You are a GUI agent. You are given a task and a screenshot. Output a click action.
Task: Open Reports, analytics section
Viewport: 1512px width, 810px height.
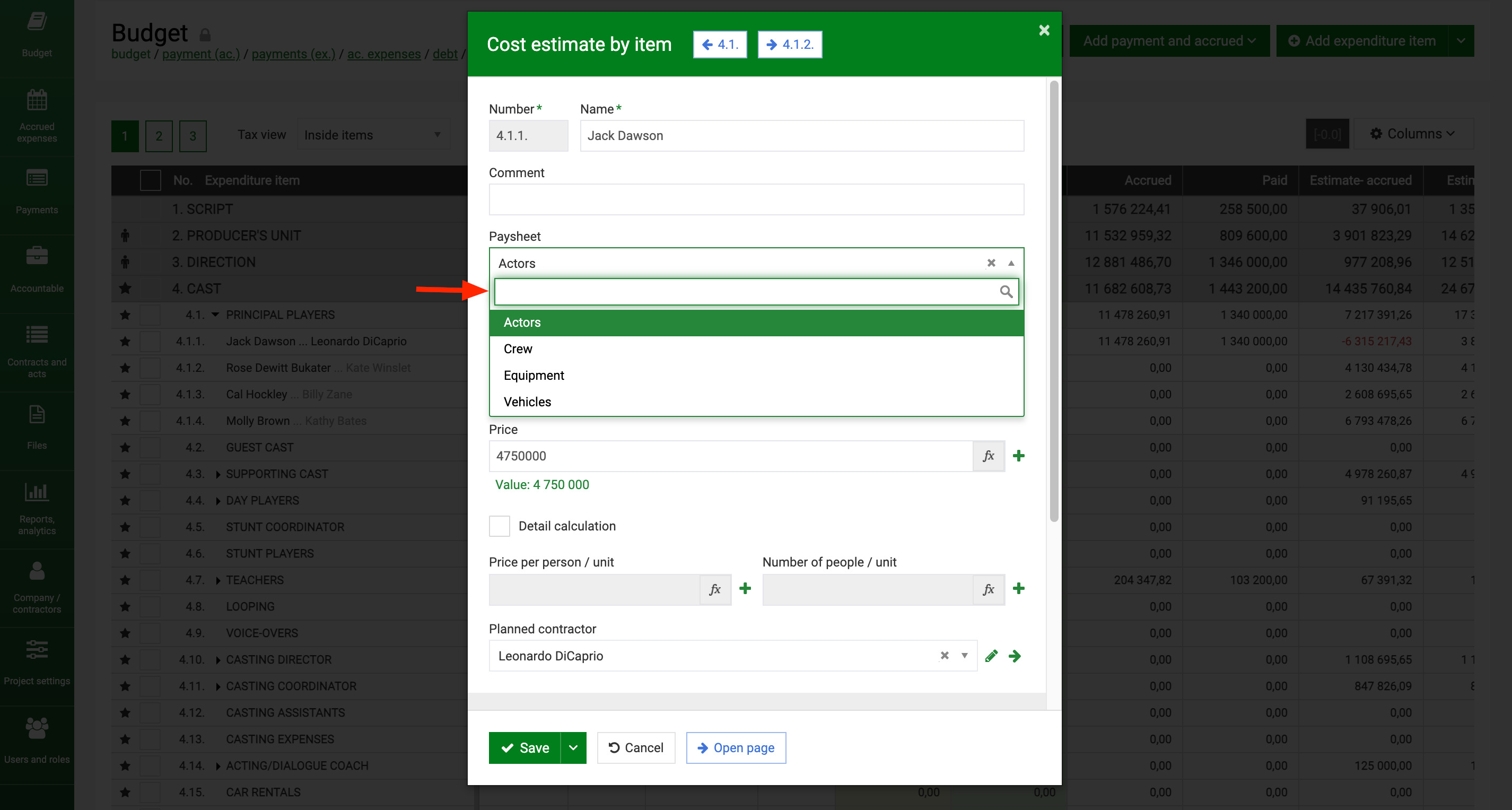pyautogui.click(x=37, y=508)
